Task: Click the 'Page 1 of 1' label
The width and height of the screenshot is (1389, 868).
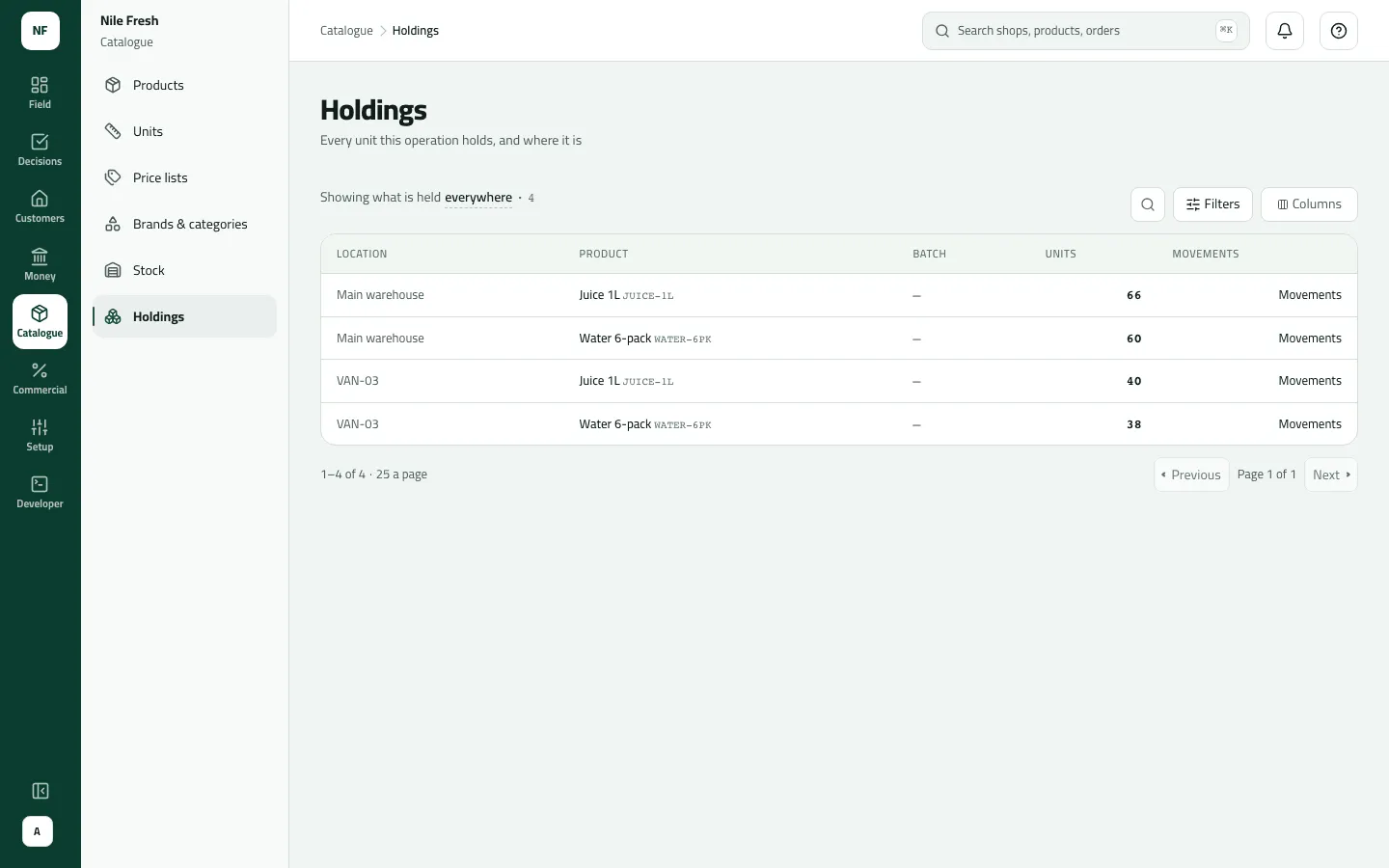Action: tap(1266, 475)
